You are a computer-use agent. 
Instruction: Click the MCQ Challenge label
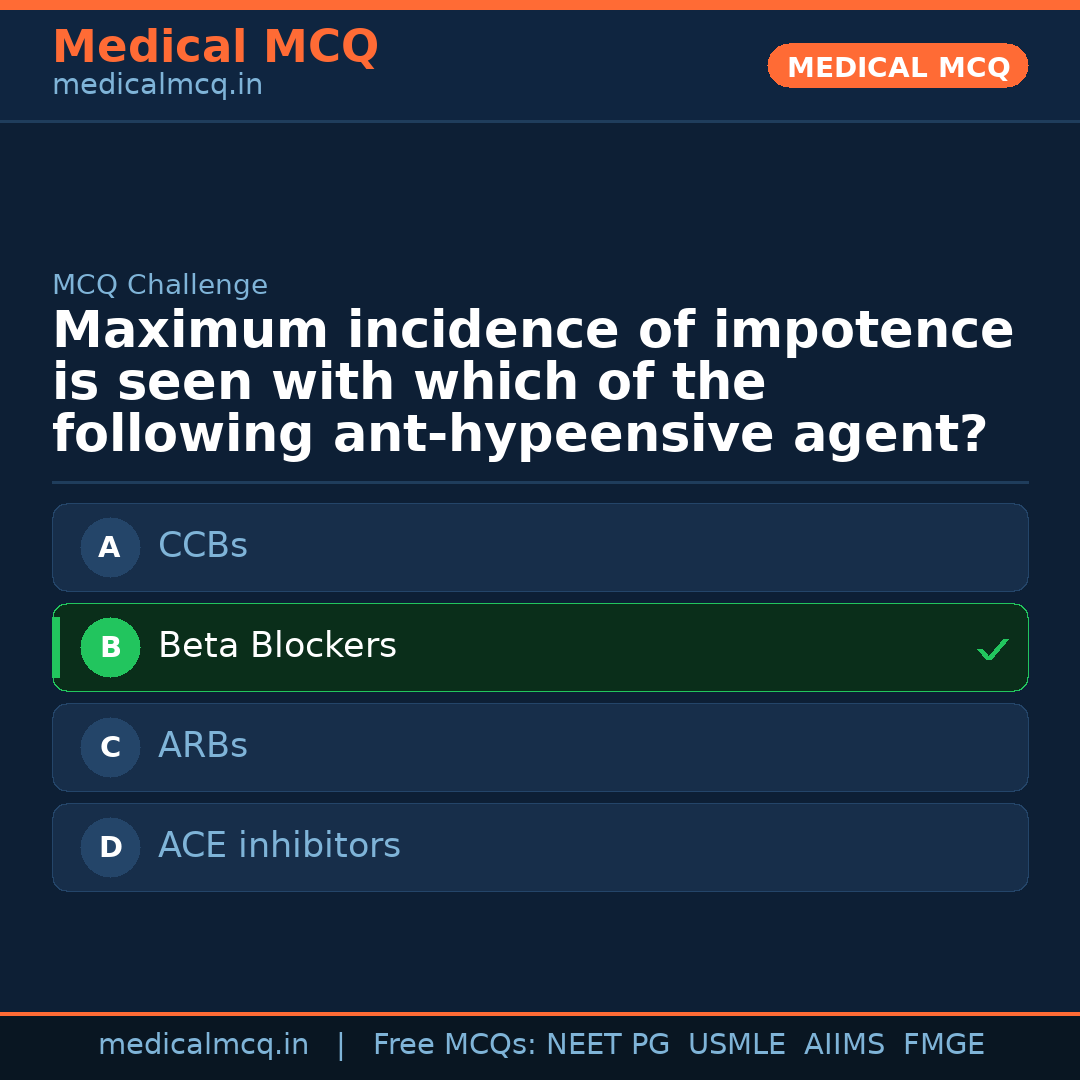coord(160,286)
